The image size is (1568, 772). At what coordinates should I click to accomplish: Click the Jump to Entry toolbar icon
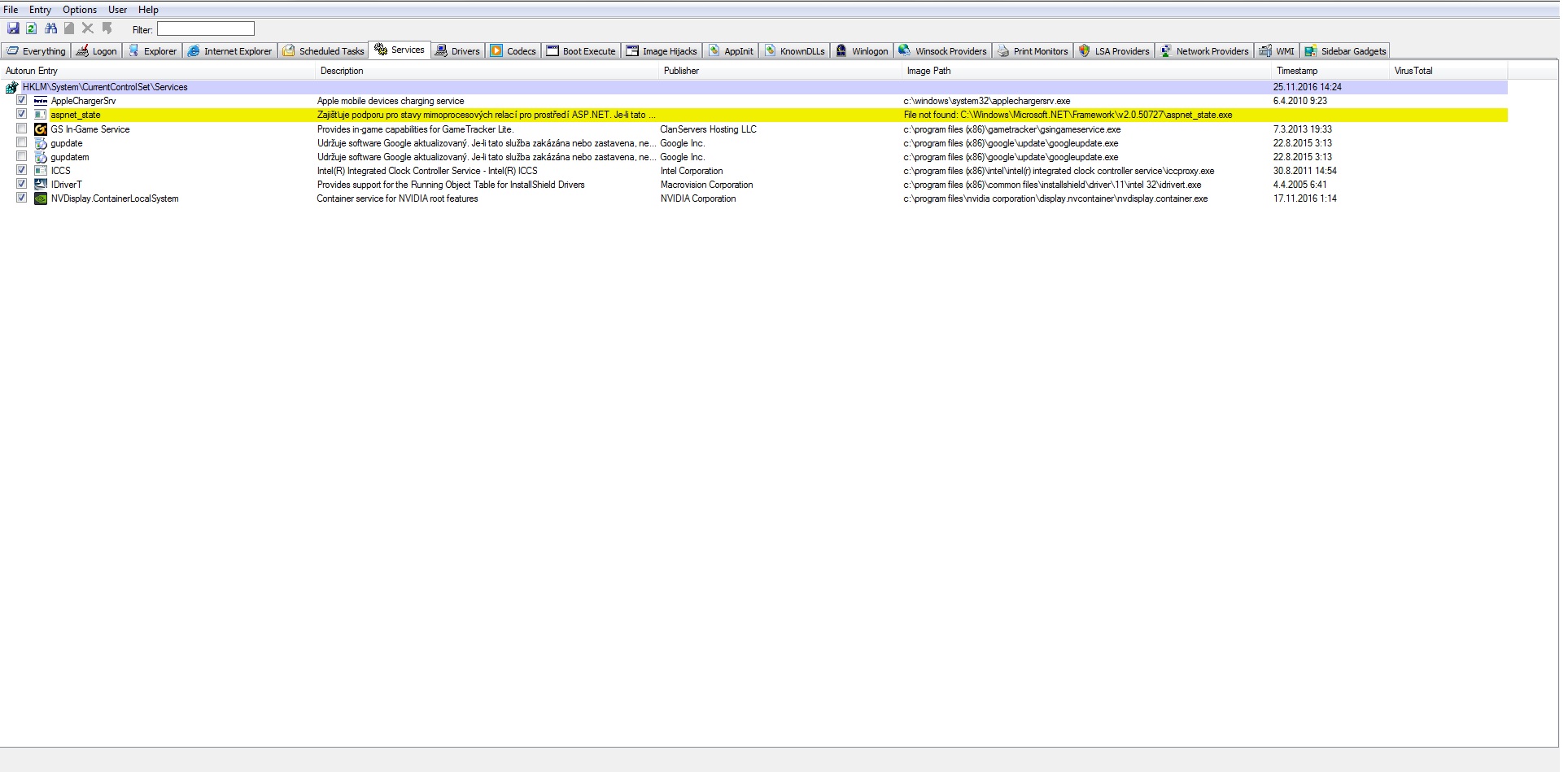click(107, 28)
